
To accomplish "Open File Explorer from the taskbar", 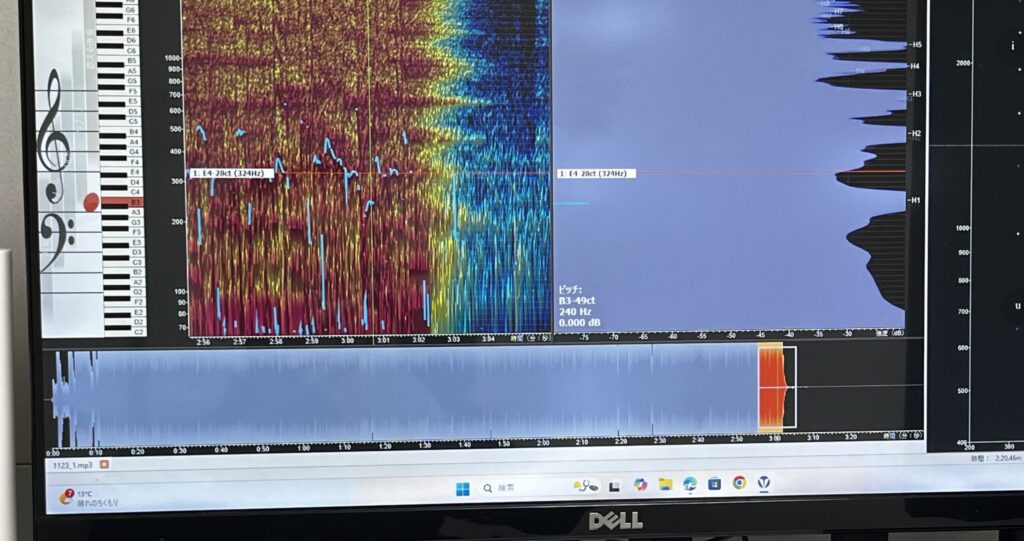I will pyautogui.click(x=665, y=485).
